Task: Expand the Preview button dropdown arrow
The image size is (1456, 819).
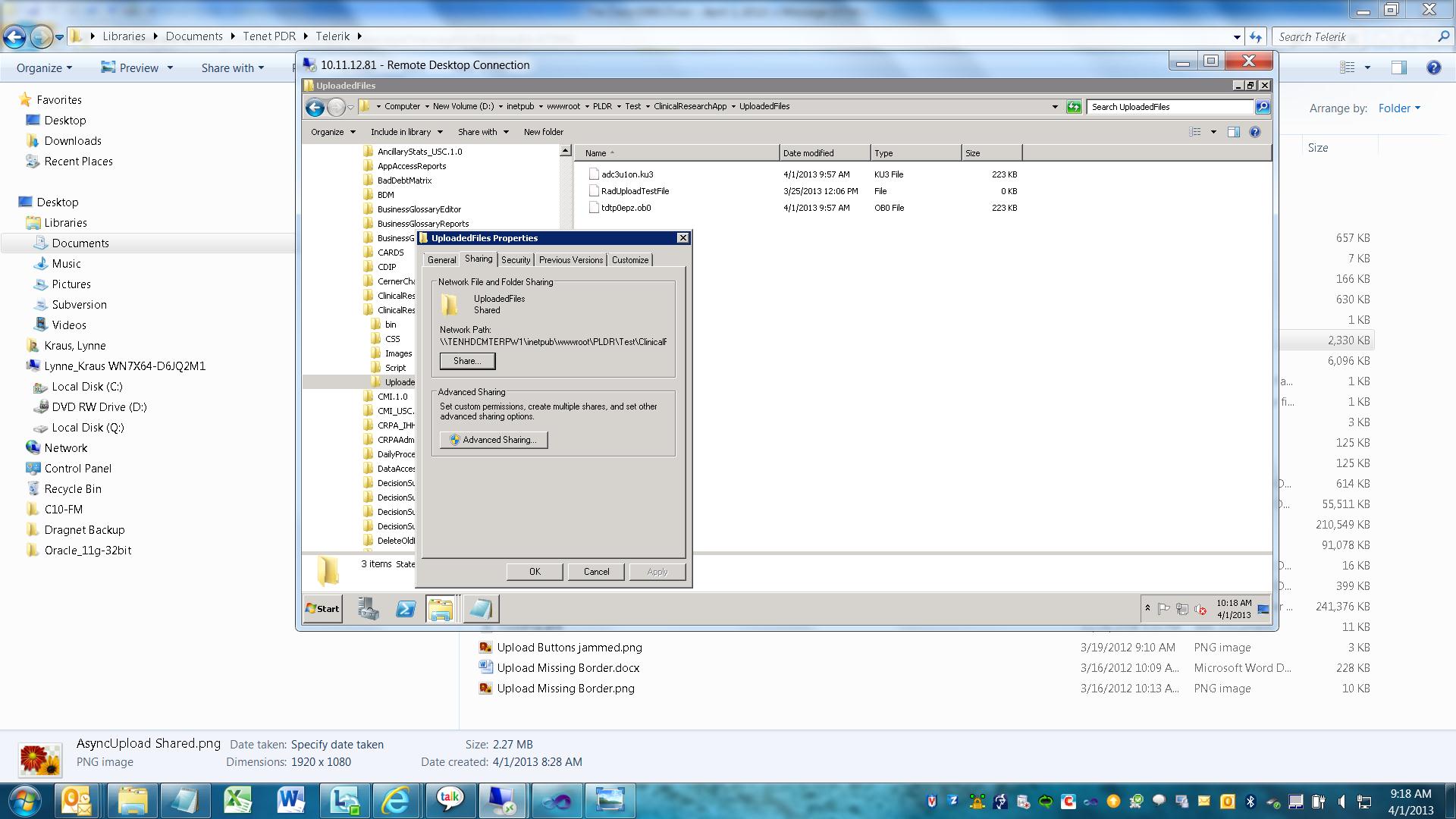Action: pos(170,67)
